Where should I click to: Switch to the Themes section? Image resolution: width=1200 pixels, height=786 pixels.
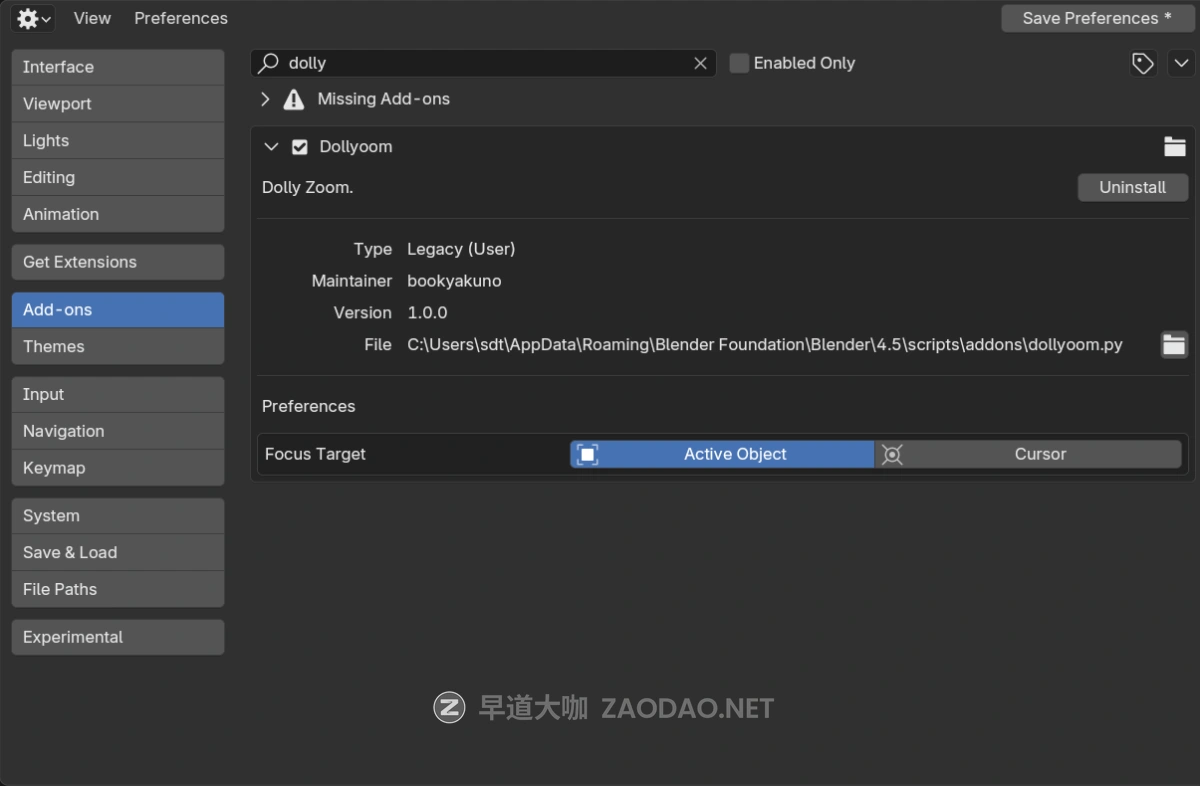point(117,346)
